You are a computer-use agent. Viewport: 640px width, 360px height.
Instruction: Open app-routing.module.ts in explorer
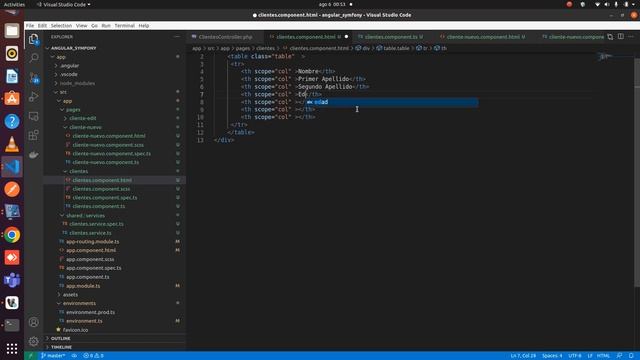pos(93,242)
